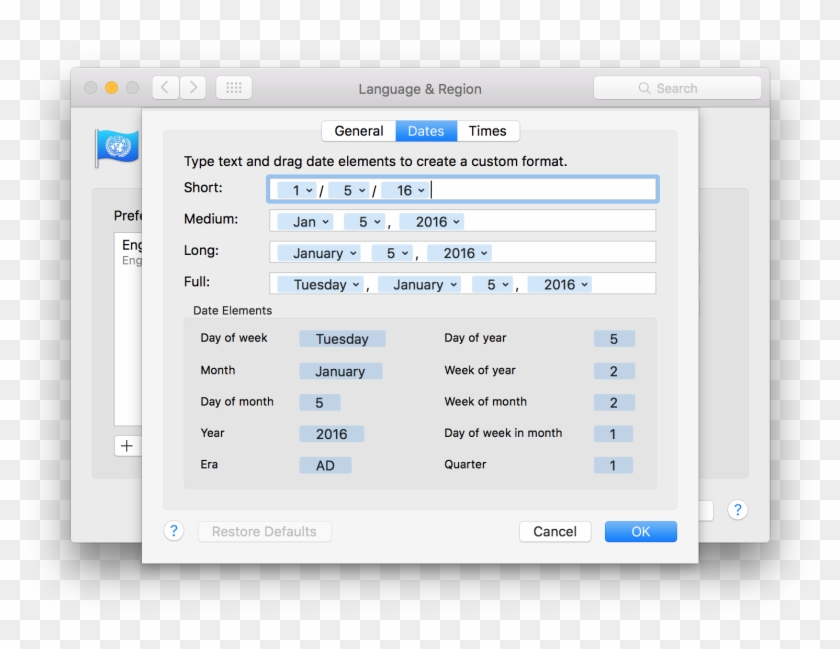Click the forward navigation arrow
Screen dimensions: 840x649
(193, 88)
